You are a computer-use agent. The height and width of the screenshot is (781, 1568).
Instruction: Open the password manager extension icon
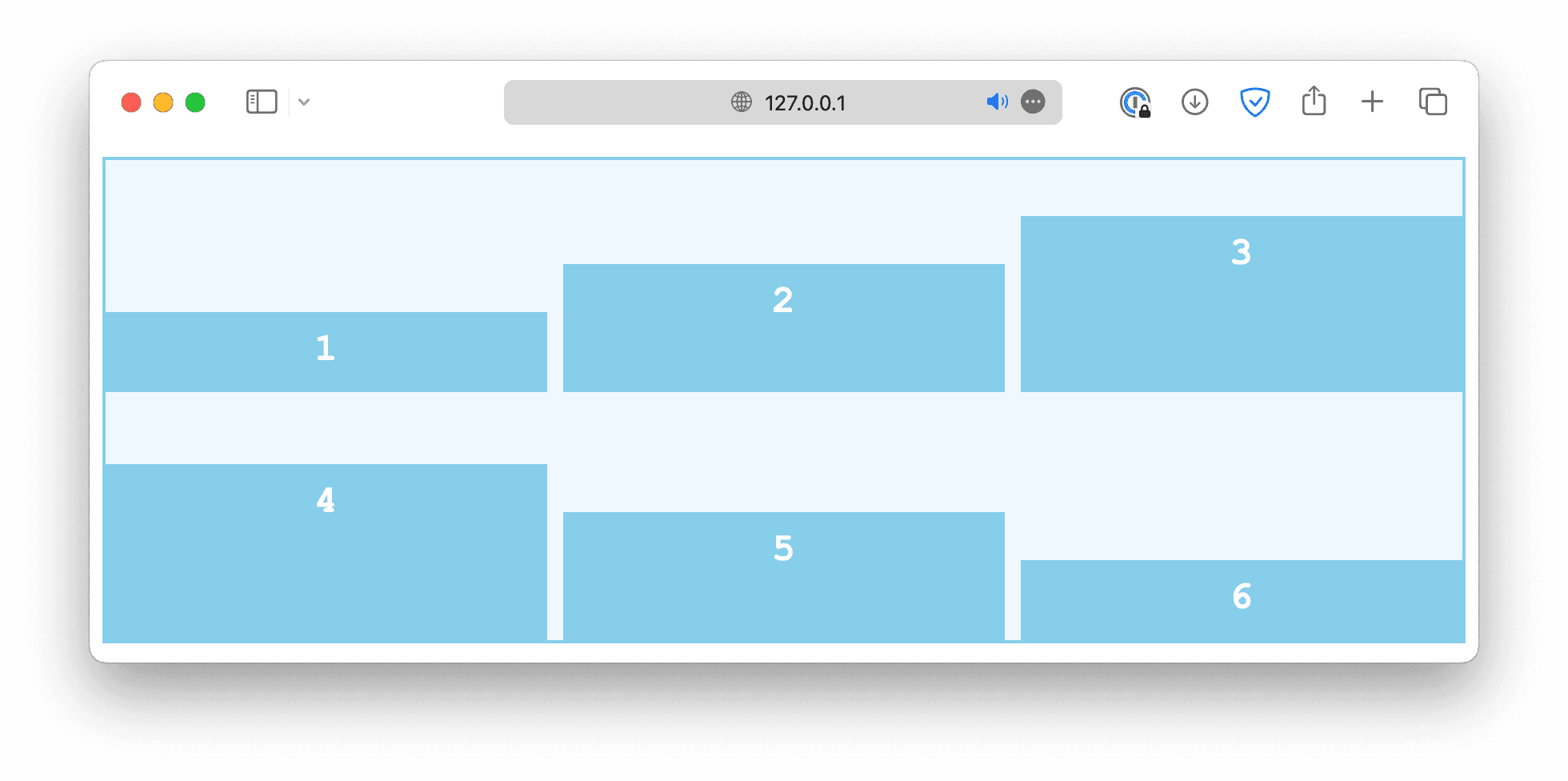pyautogui.click(x=1134, y=102)
